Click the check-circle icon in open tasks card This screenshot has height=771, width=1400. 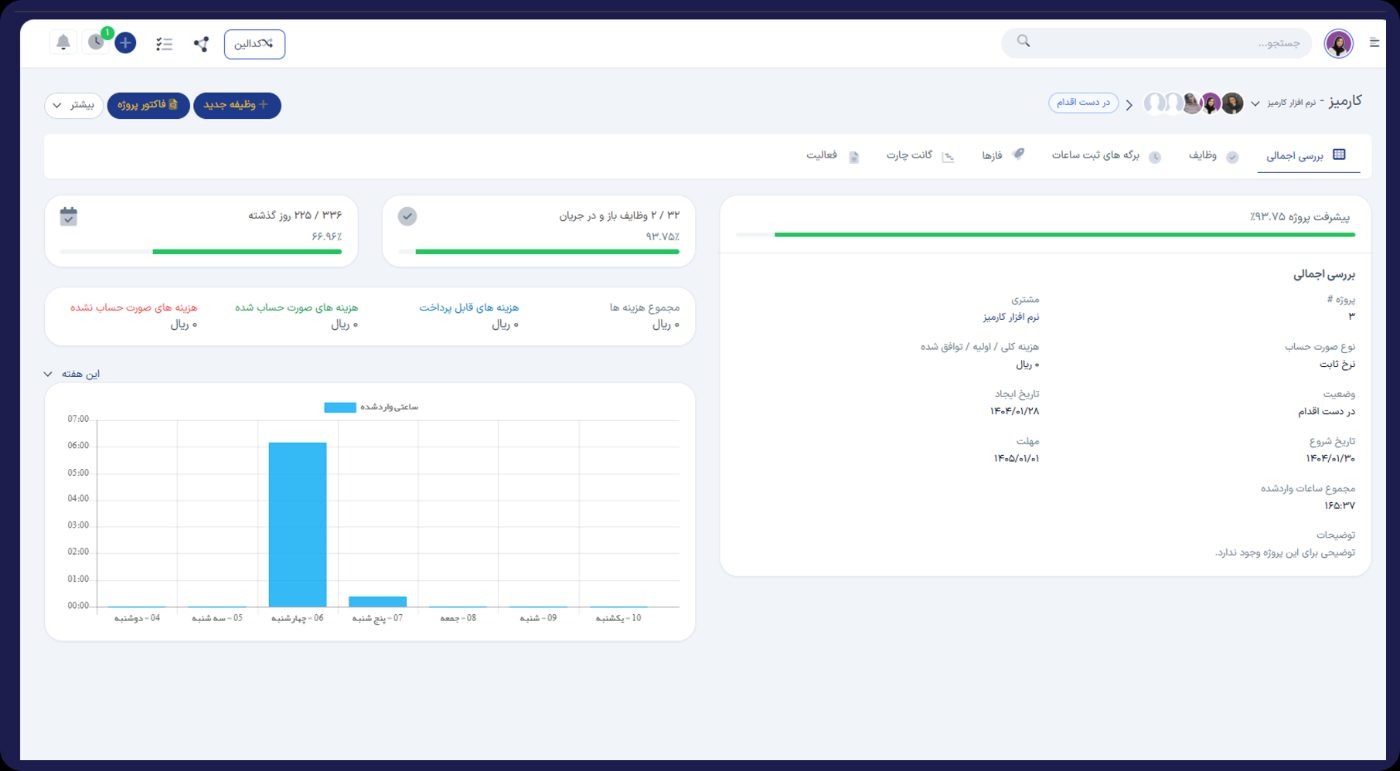point(407,216)
